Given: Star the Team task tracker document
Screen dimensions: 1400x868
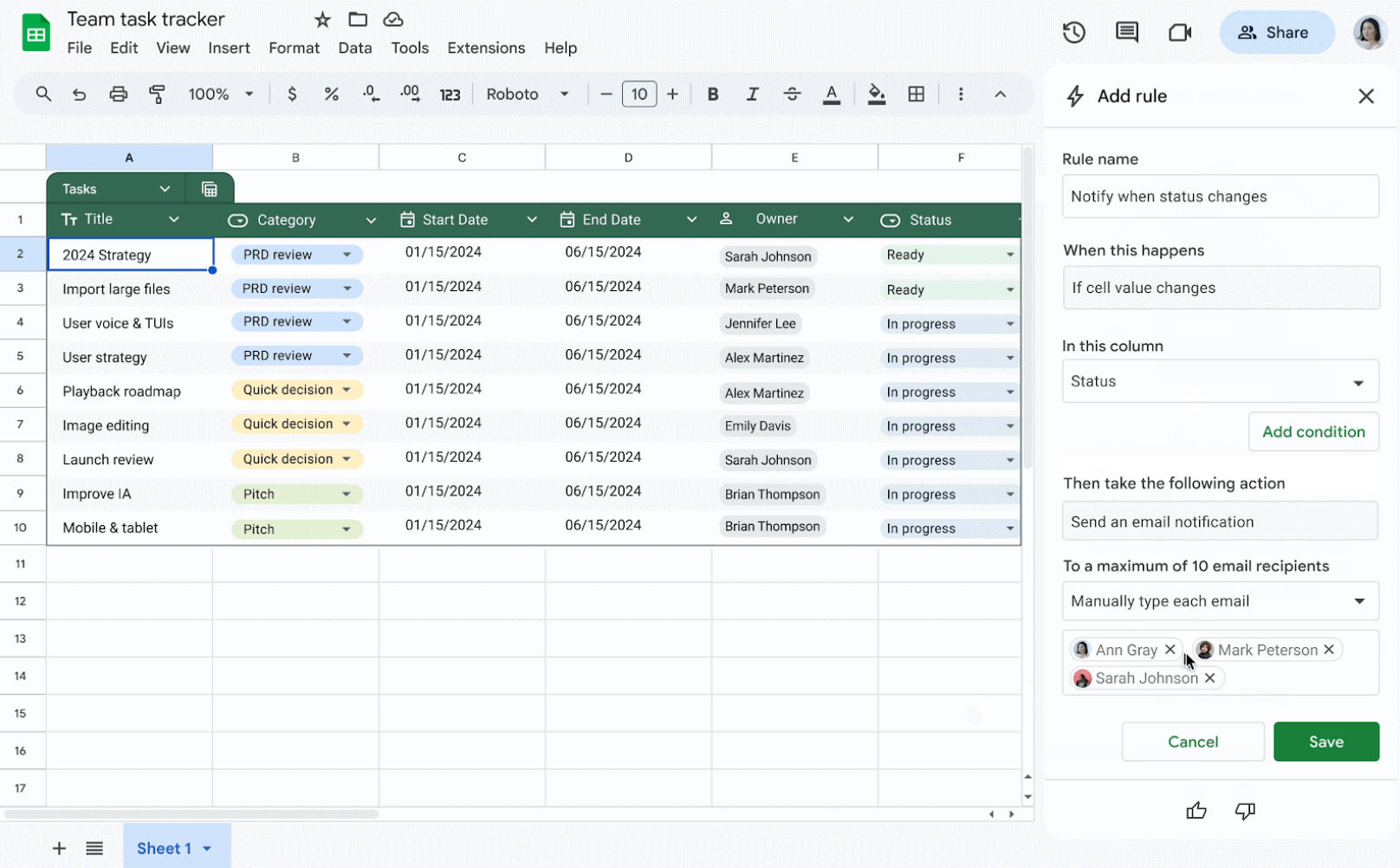Looking at the screenshot, I should click(322, 19).
